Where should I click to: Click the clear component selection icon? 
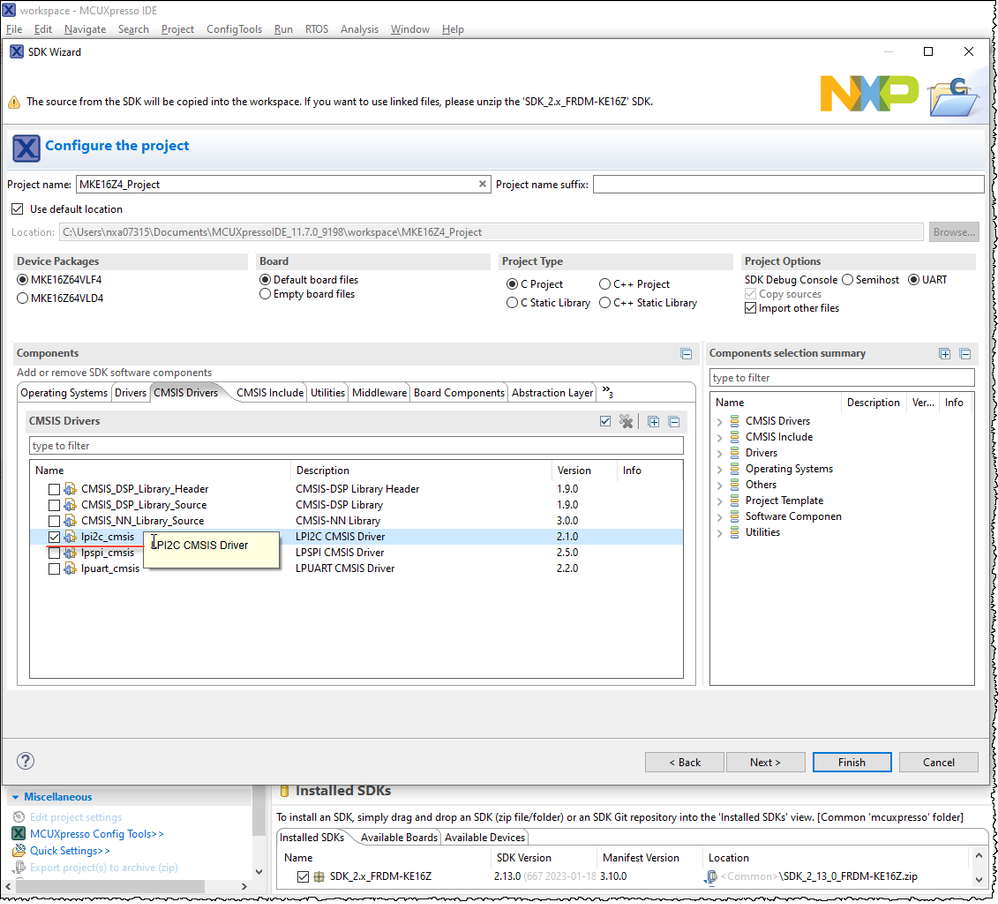point(627,421)
